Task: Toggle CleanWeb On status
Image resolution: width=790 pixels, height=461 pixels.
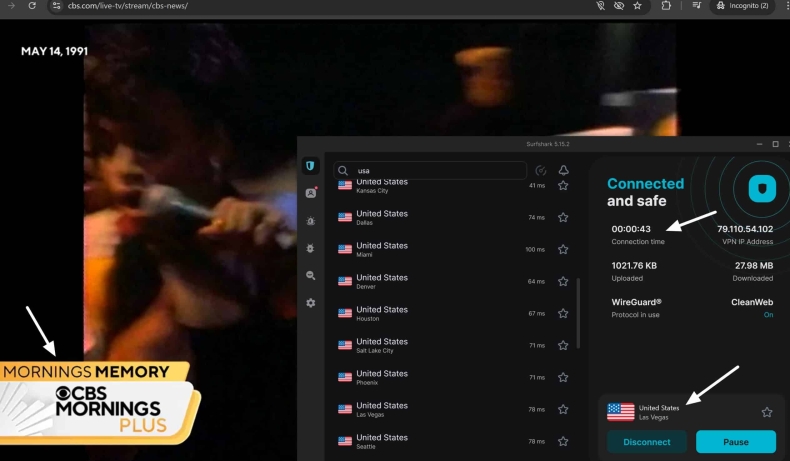Action: coord(768,315)
